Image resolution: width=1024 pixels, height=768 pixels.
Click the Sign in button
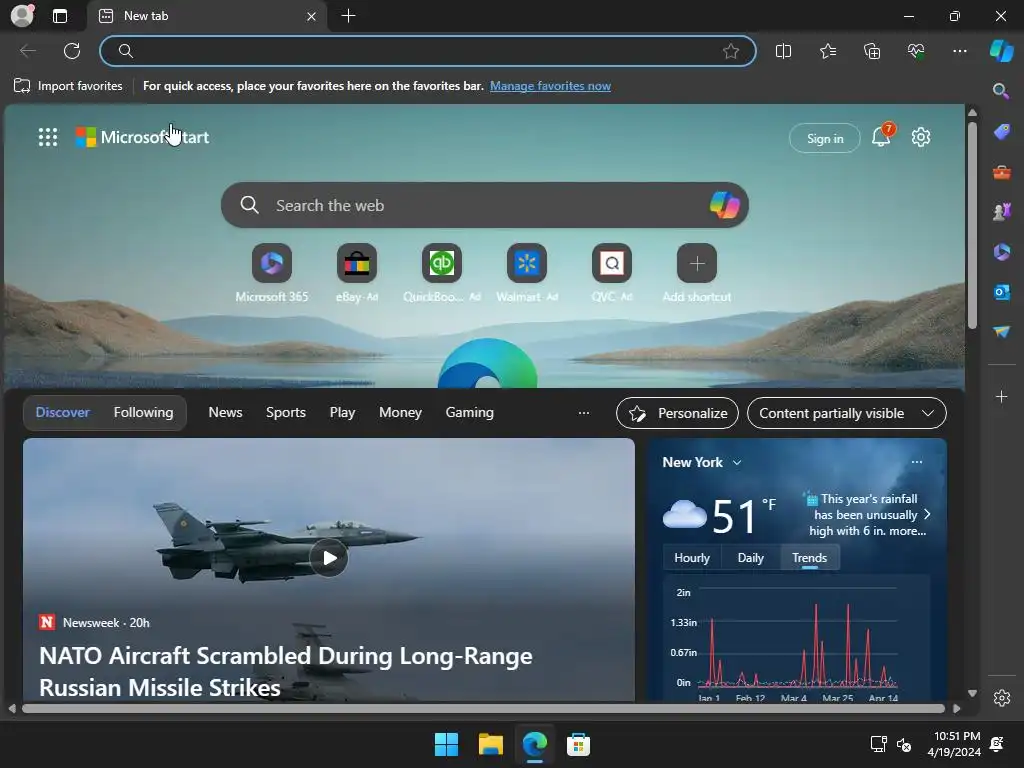pyautogui.click(x=825, y=138)
